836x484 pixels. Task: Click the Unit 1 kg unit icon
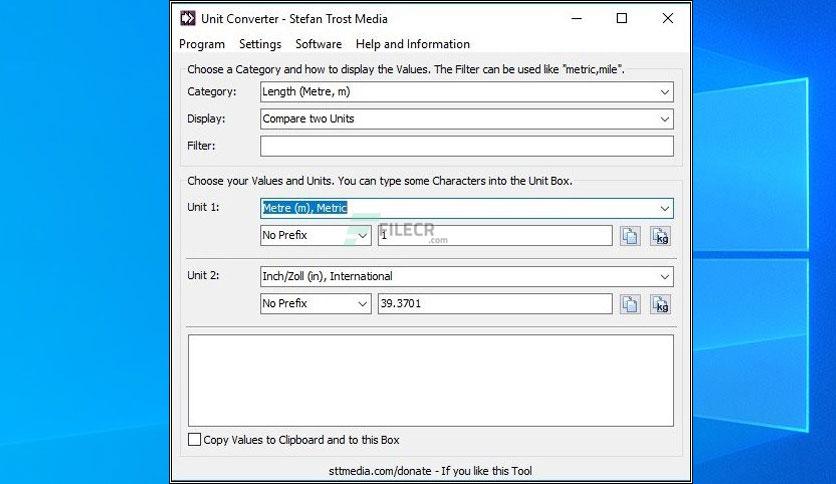click(660, 236)
